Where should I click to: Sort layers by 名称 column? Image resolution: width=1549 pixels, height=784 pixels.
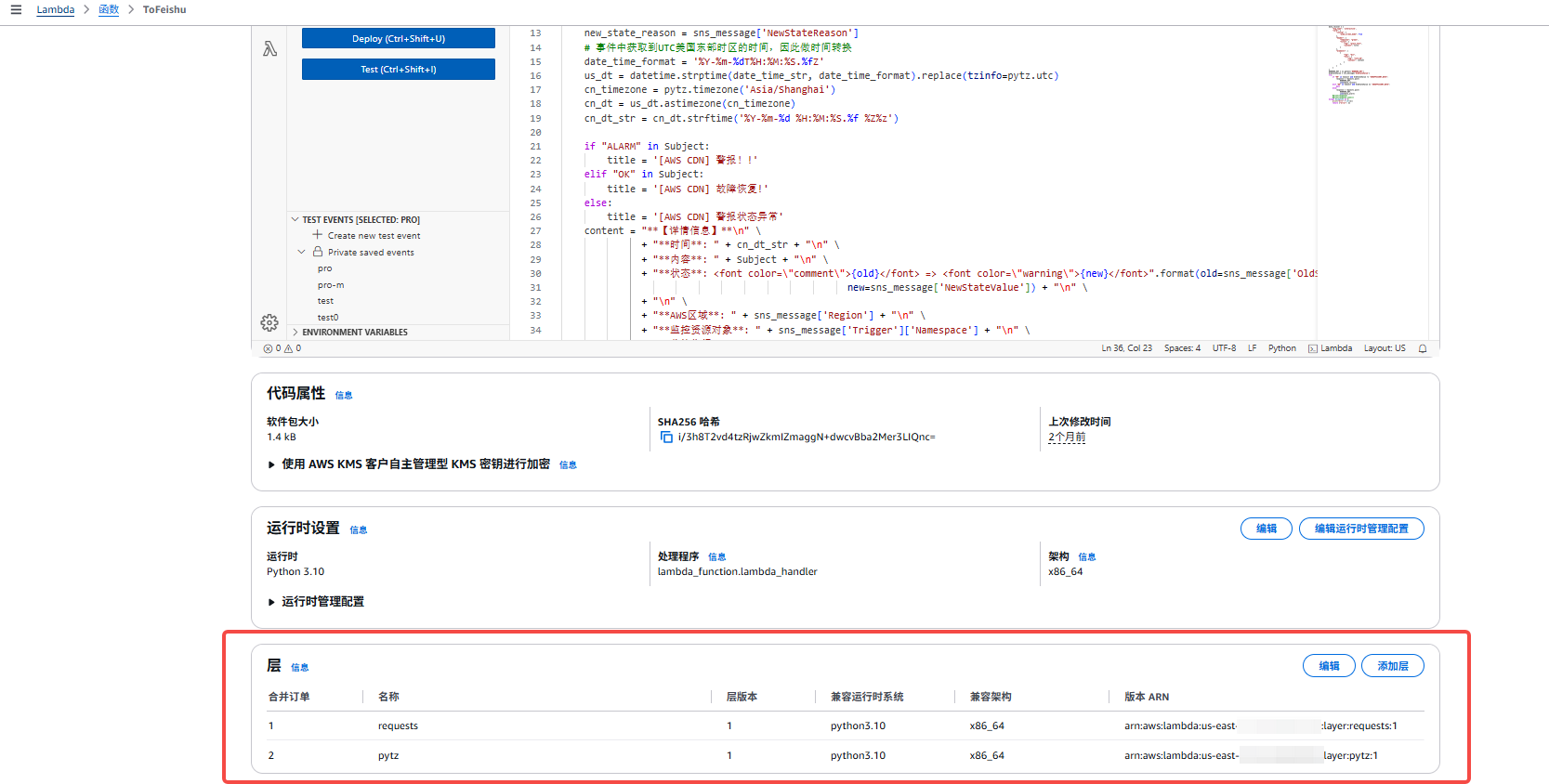pos(388,697)
